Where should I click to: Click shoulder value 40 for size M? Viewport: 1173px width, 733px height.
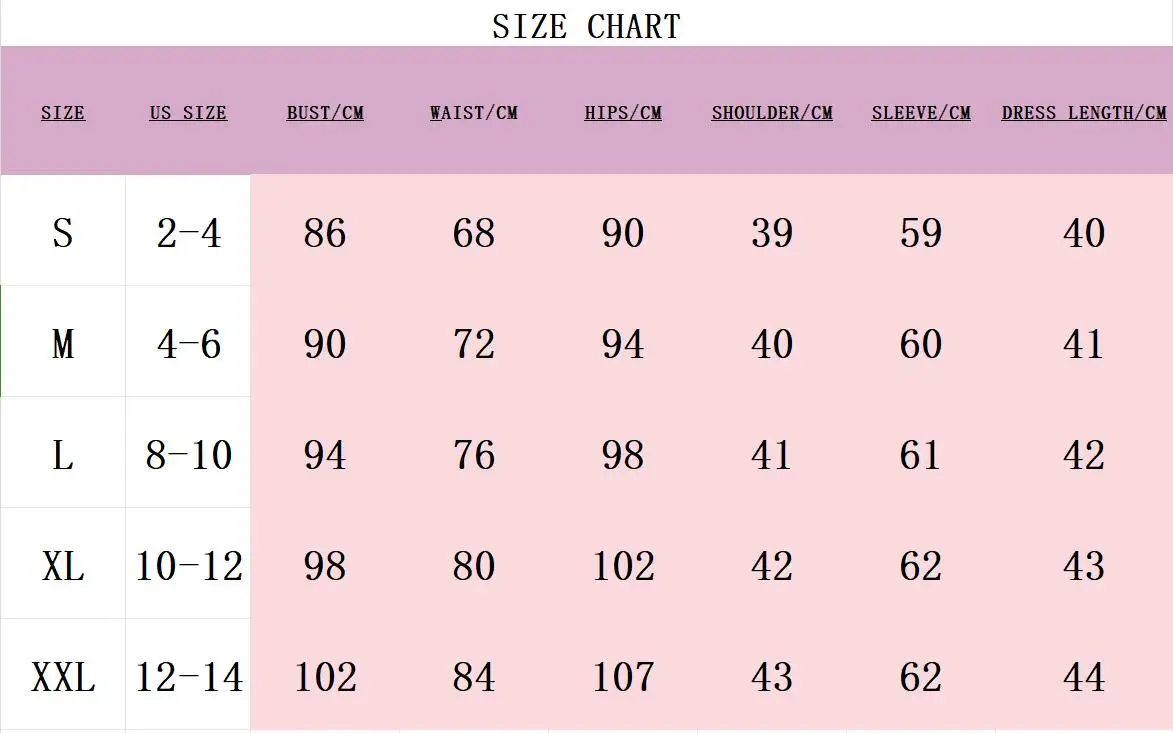(x=772, y=344)
